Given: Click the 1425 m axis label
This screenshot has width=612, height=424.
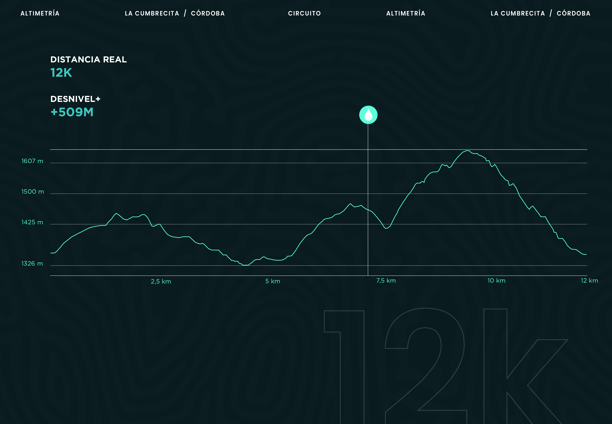Looking at the screenshot, I should [x=32, y=222].
